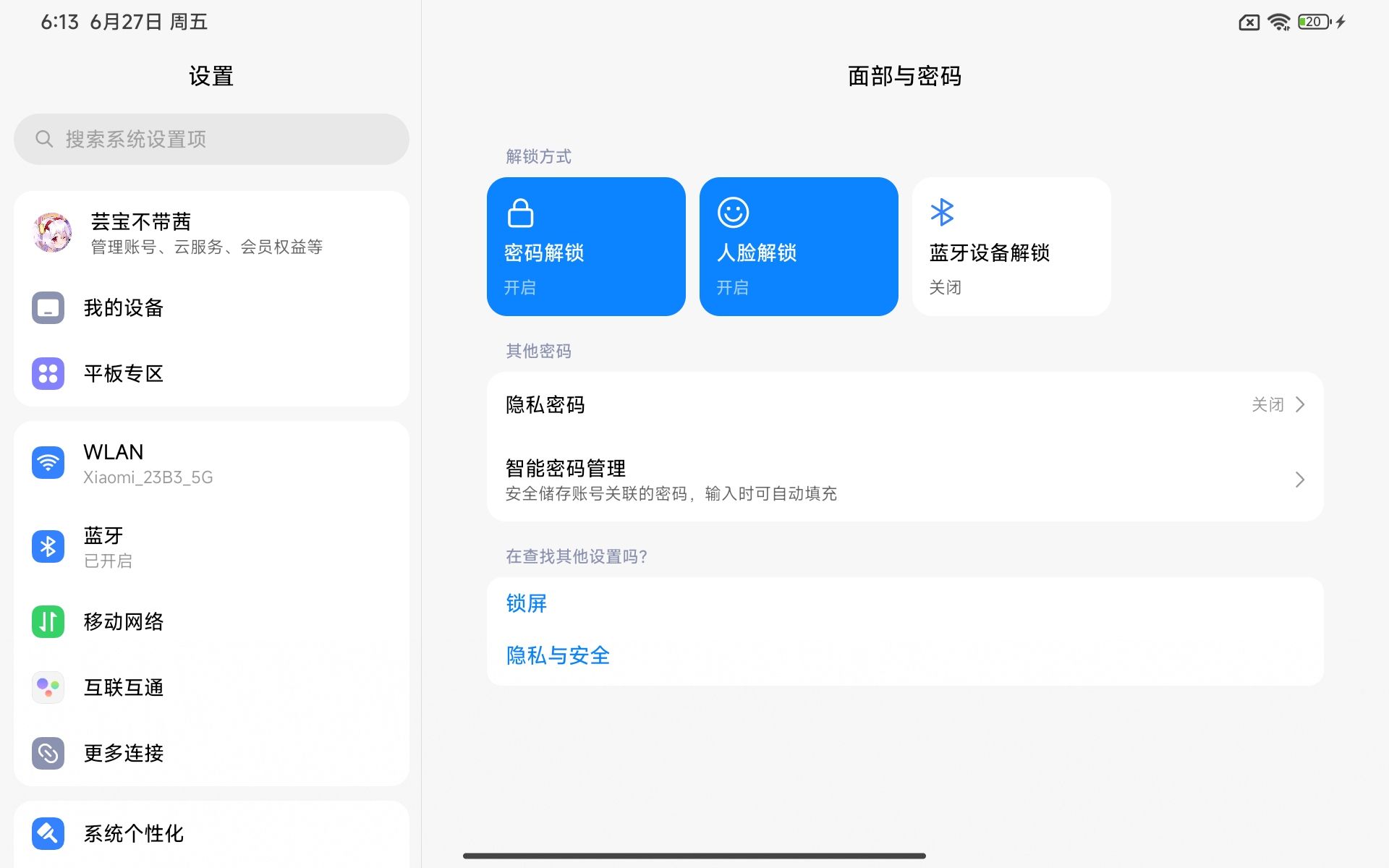Tap the smiley face icon on 人脸解锁
Viewport: 1389px width, 868px height.
pyautogui.click(x=733, y=213)
